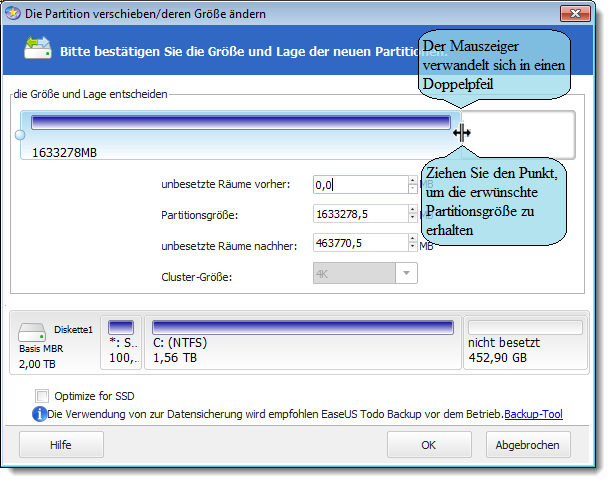Click the double-arrow resize handle on partition bar

coord(461,132)
